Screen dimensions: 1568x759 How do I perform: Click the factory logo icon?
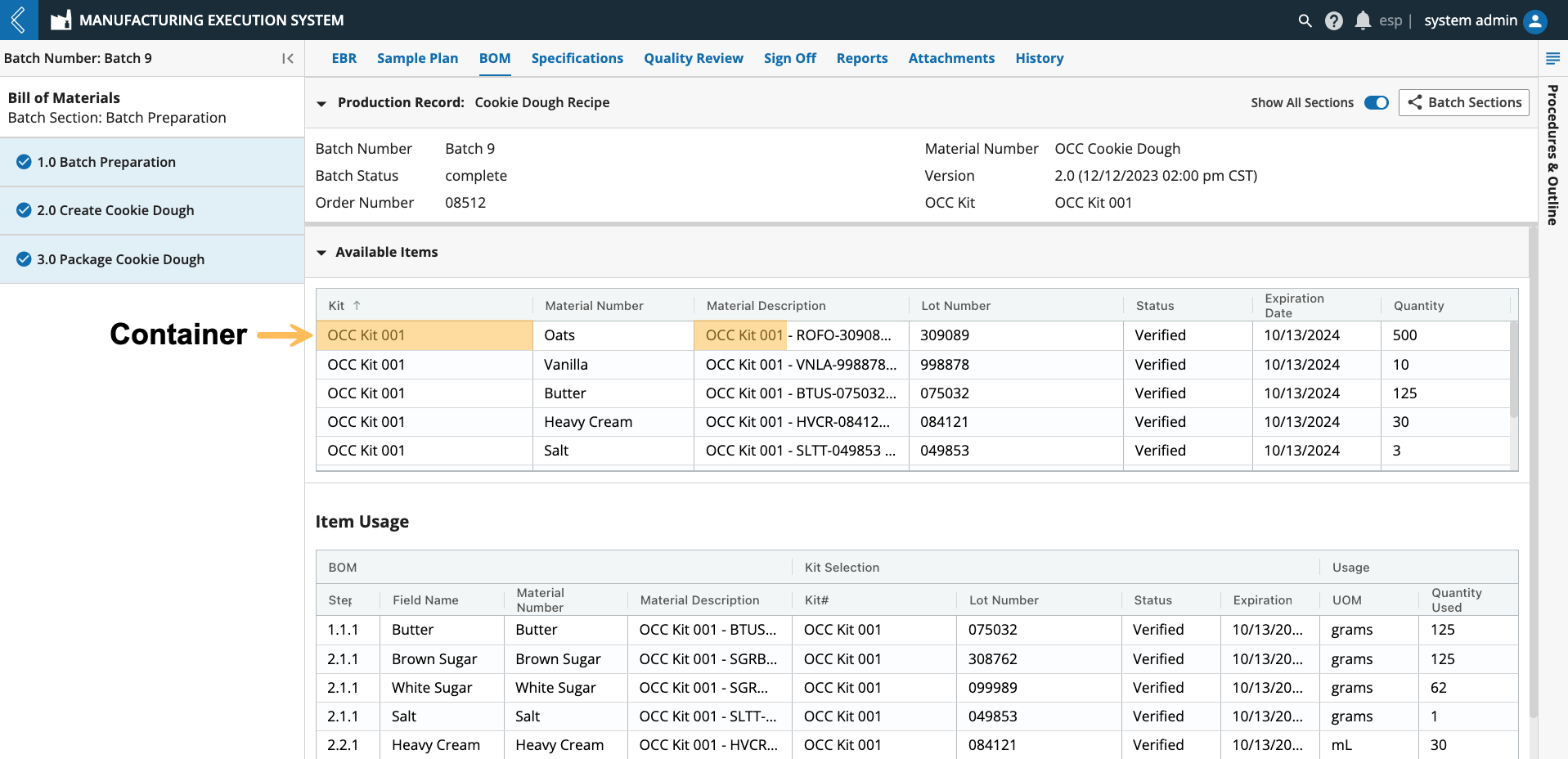coord(61,20)
